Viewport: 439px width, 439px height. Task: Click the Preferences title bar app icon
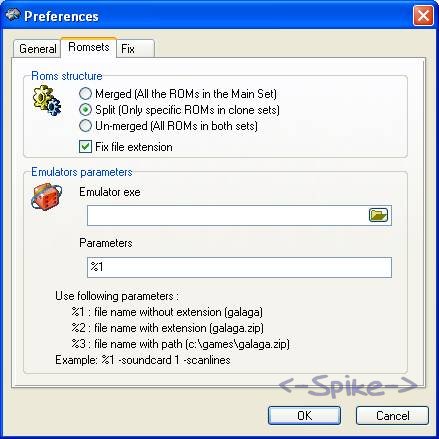point(13,15)
